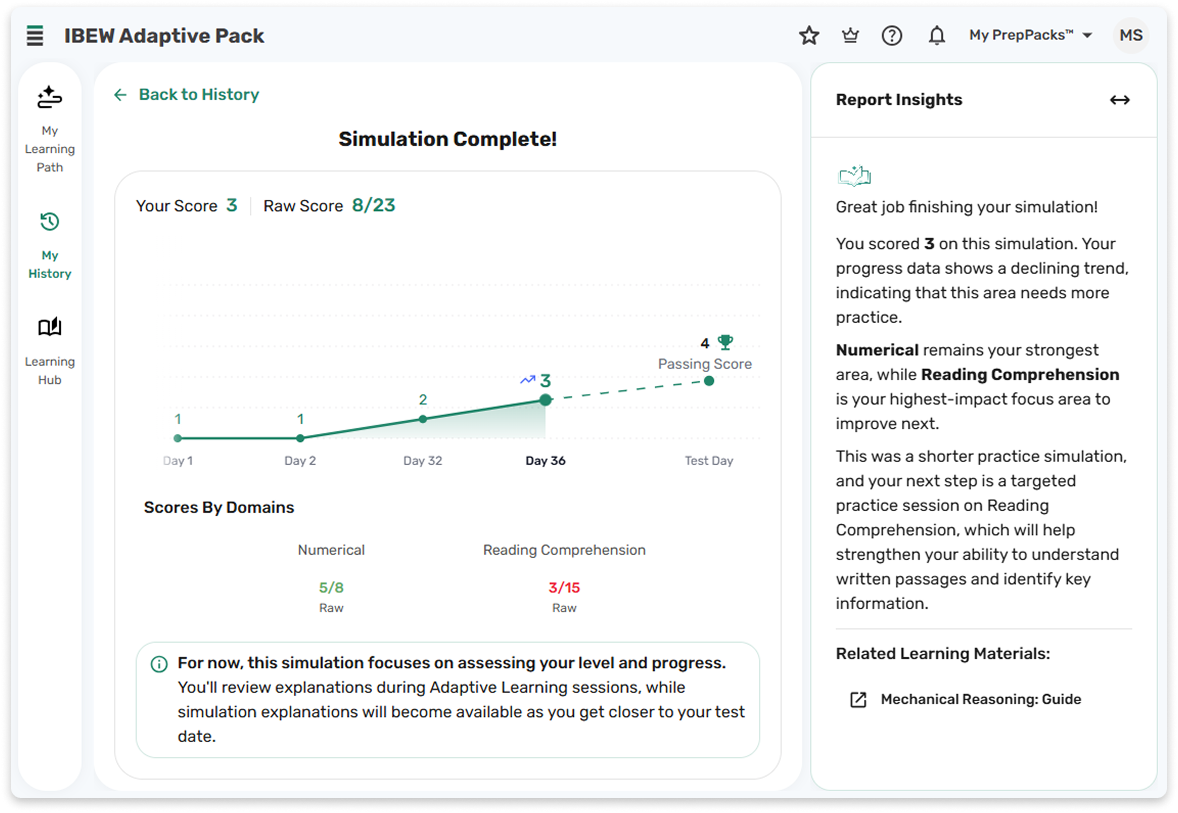Click the external link icon beside Guide
Image resolution: width=1178 pixels, height=813 pixels.
858,700
